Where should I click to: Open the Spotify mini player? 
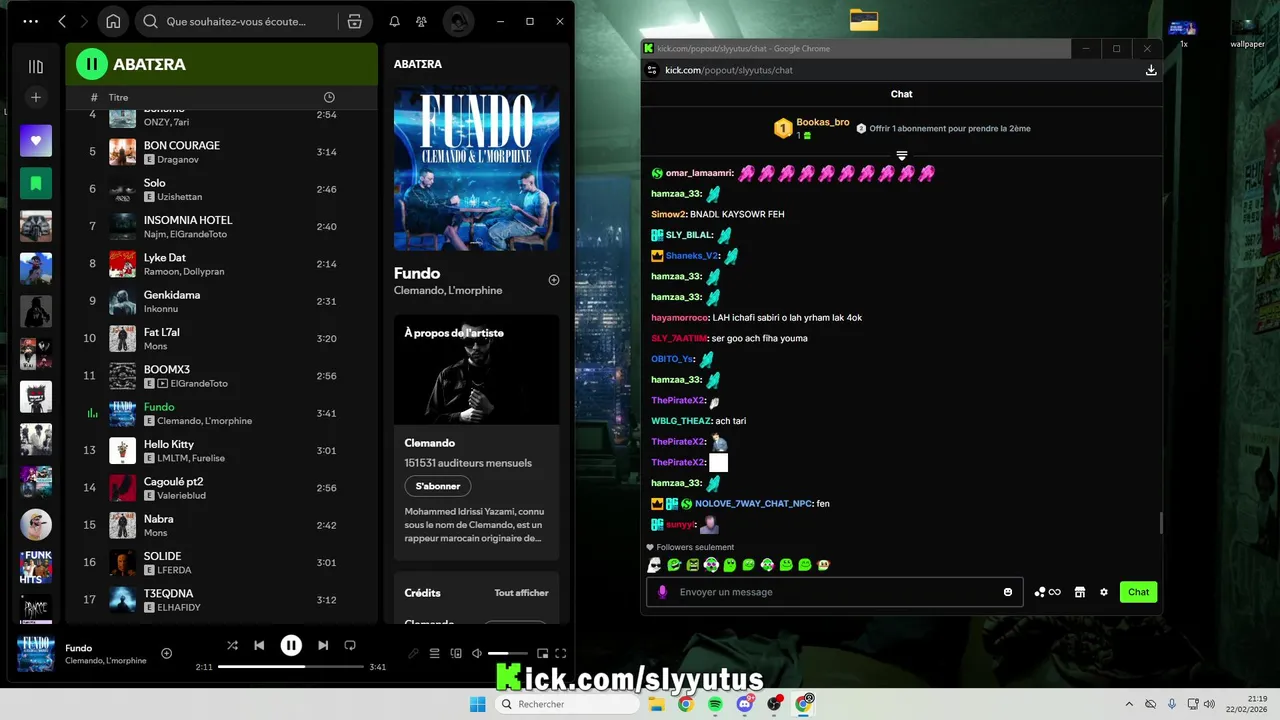pos(541,654)
